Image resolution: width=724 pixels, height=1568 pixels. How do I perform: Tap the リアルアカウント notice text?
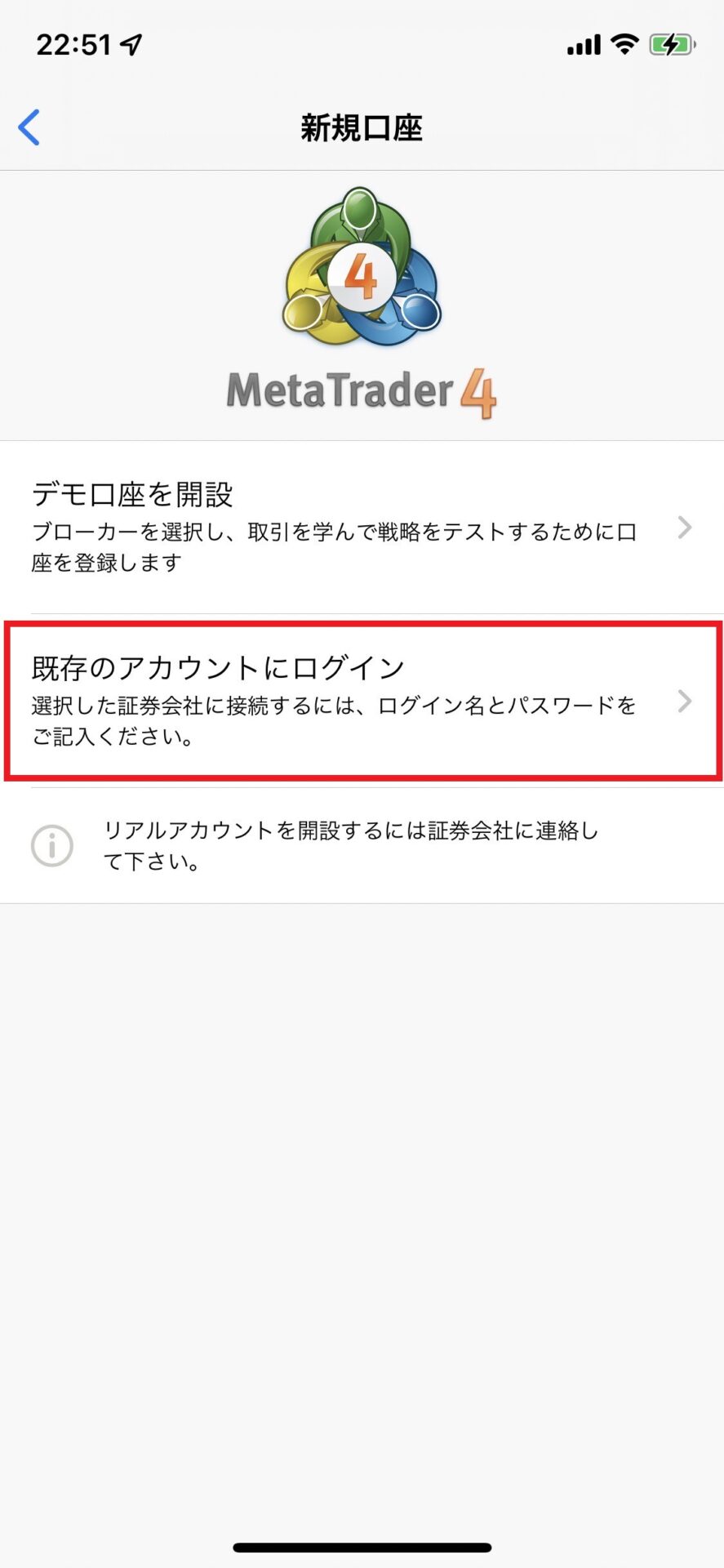click(x=351, y=845)
